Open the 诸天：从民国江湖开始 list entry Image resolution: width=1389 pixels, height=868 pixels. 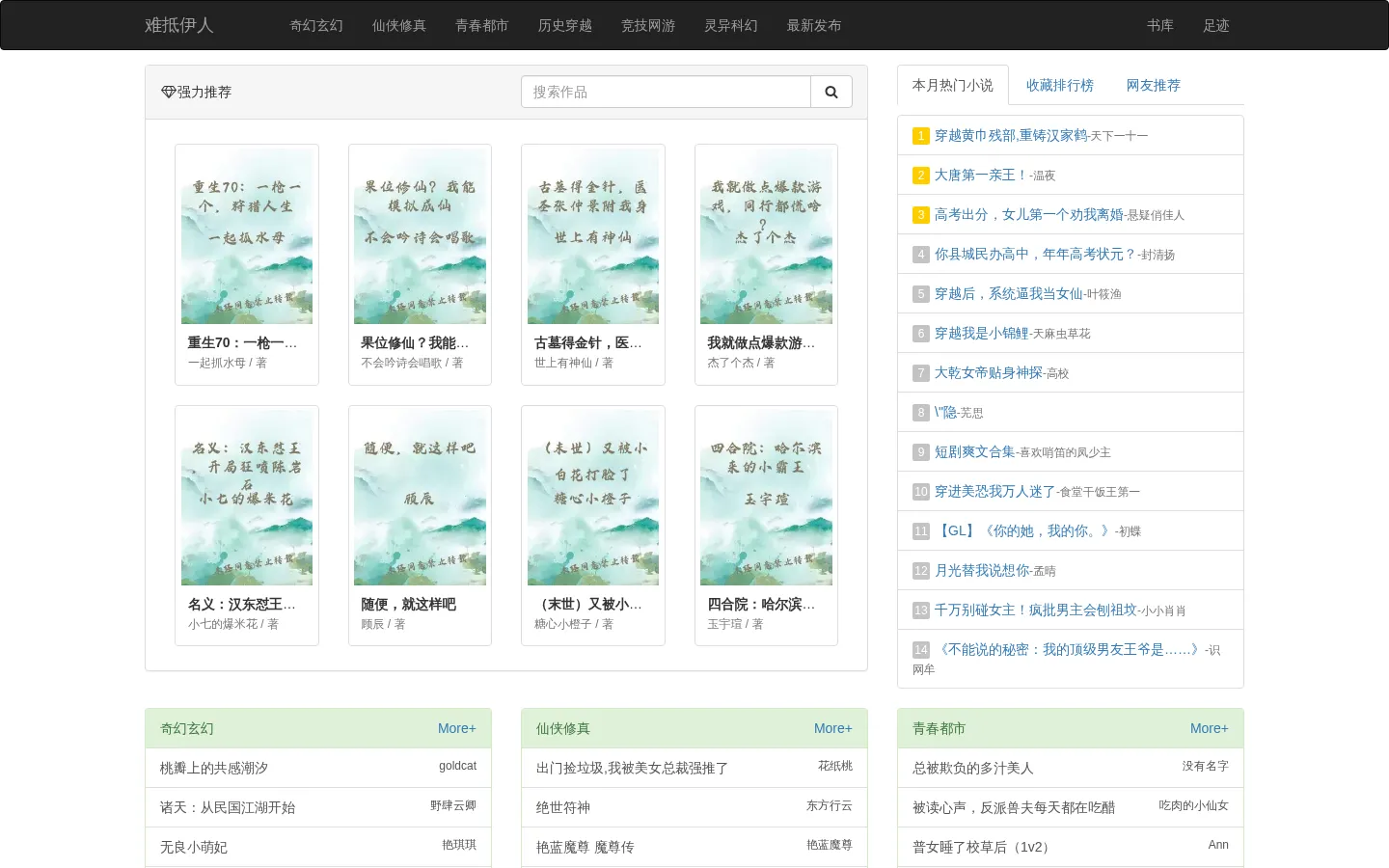pos(228,807)
